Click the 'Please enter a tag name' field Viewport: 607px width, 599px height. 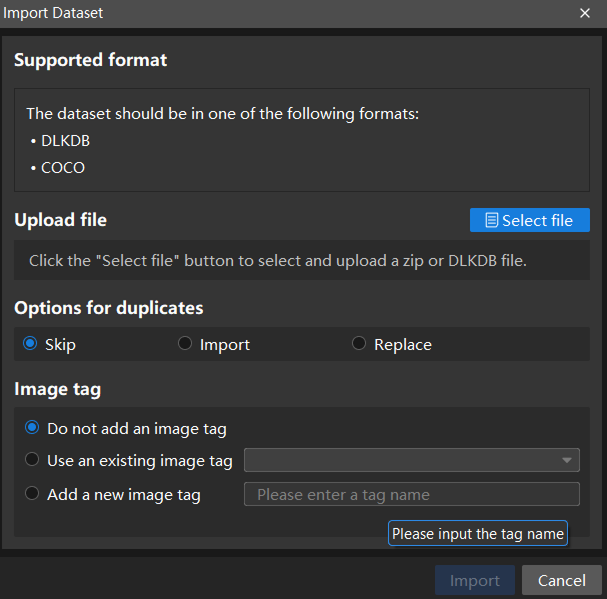tap(412, 494)
